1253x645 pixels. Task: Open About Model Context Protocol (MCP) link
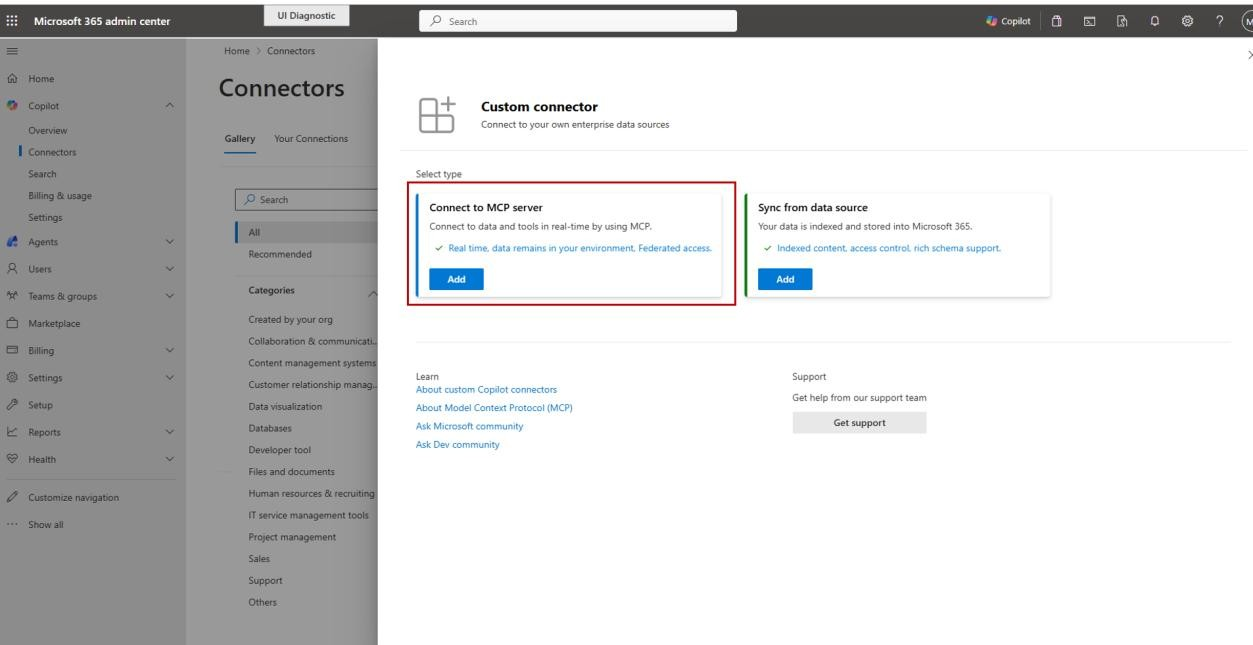tap(493, 407)
